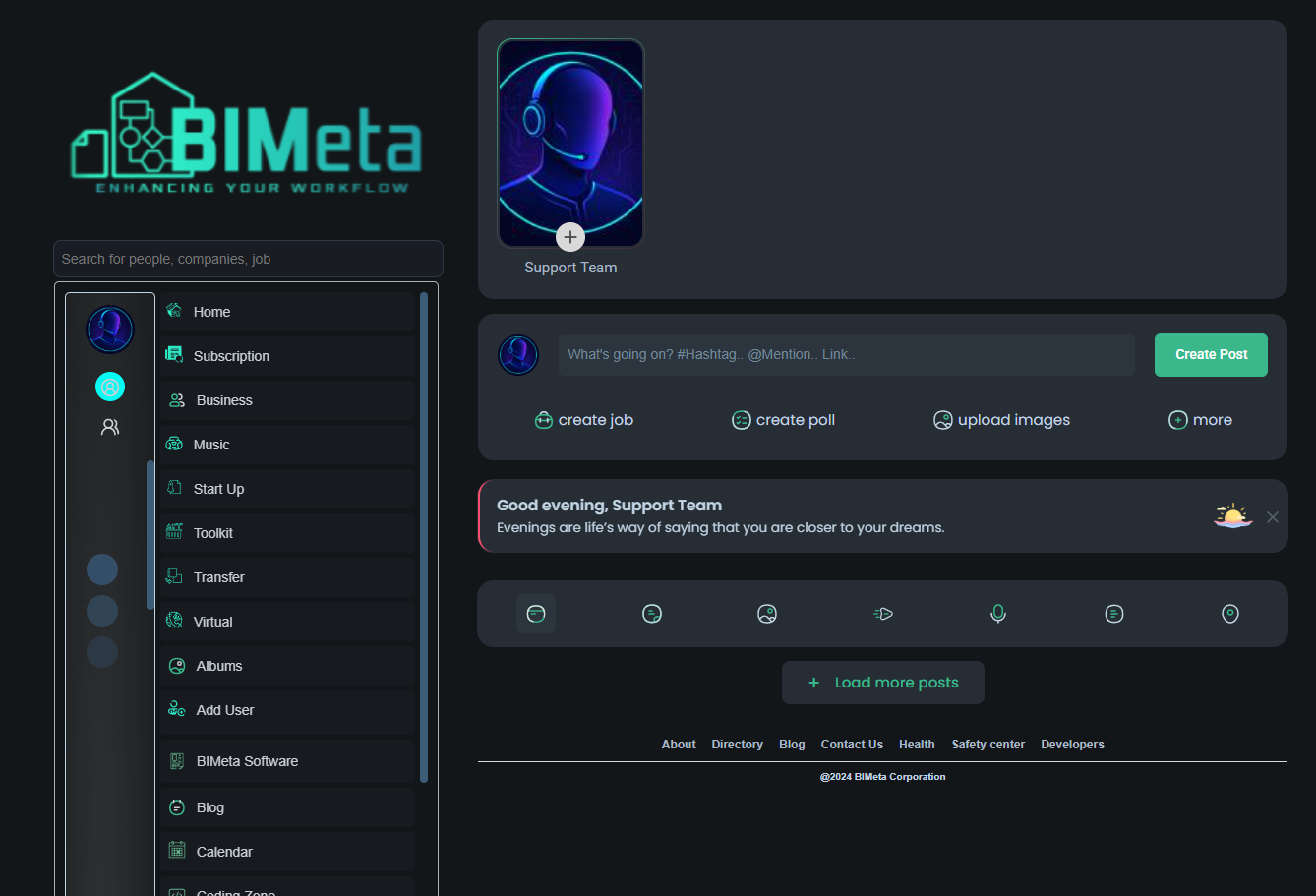Open the Music menu item
The width and height of the screenshot is (1316, 896).
coord(211,445)
